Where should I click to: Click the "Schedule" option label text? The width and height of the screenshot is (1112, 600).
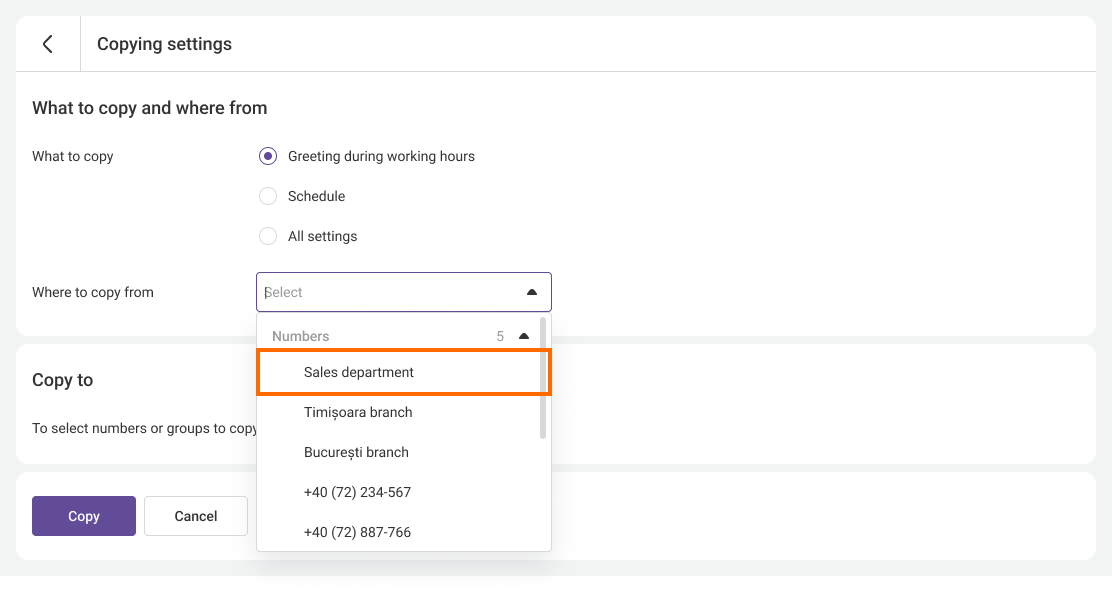click(316, 196)
